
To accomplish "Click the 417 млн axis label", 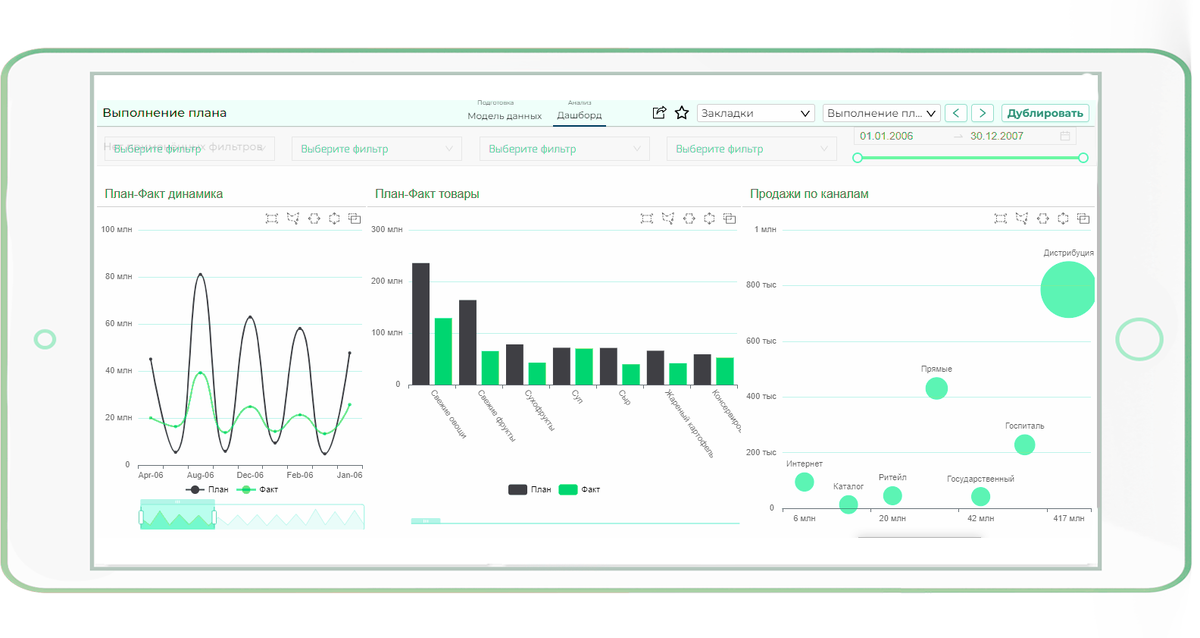I will click(1068, 518).
